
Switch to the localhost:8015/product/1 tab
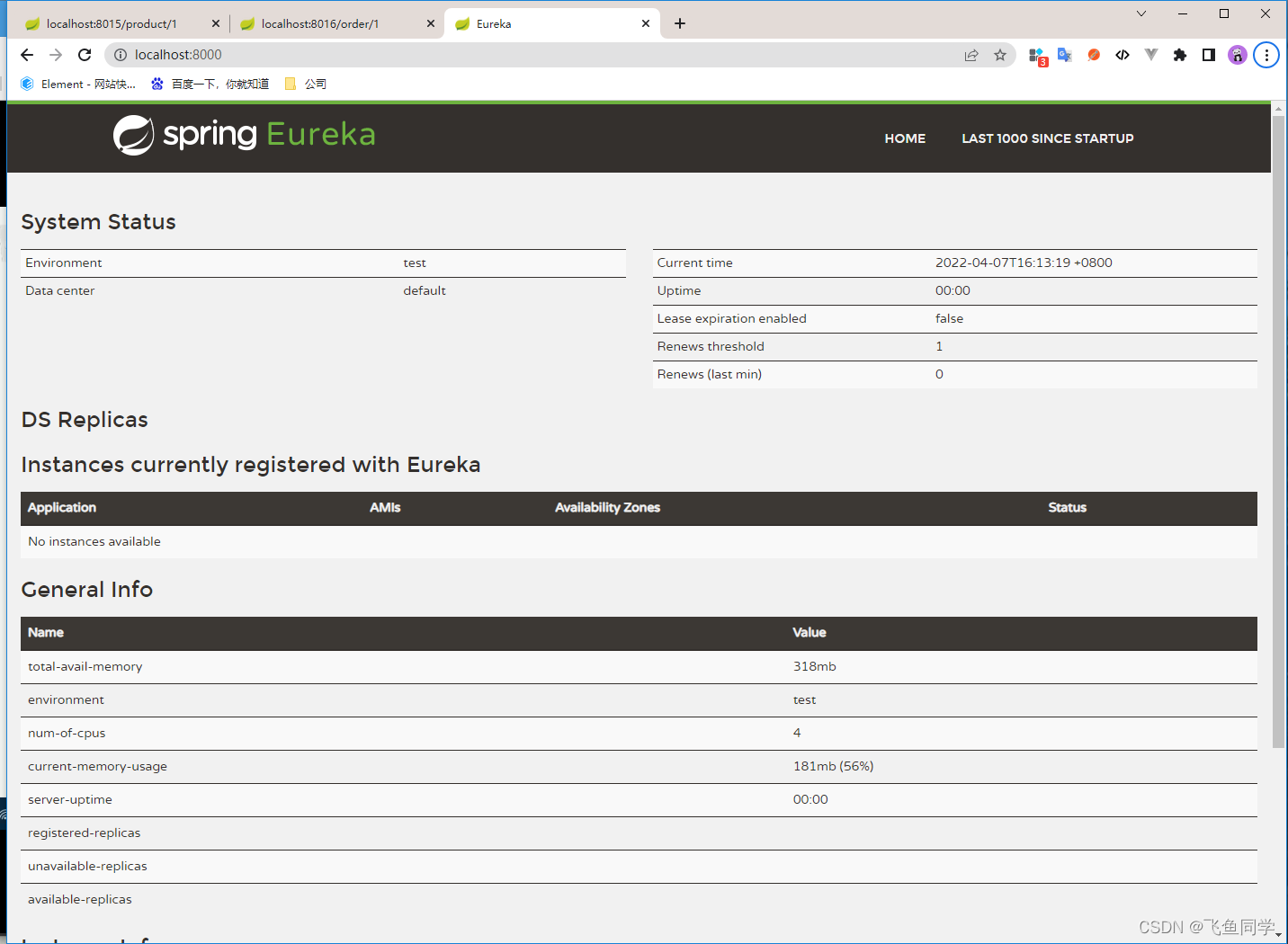point(121,23)
